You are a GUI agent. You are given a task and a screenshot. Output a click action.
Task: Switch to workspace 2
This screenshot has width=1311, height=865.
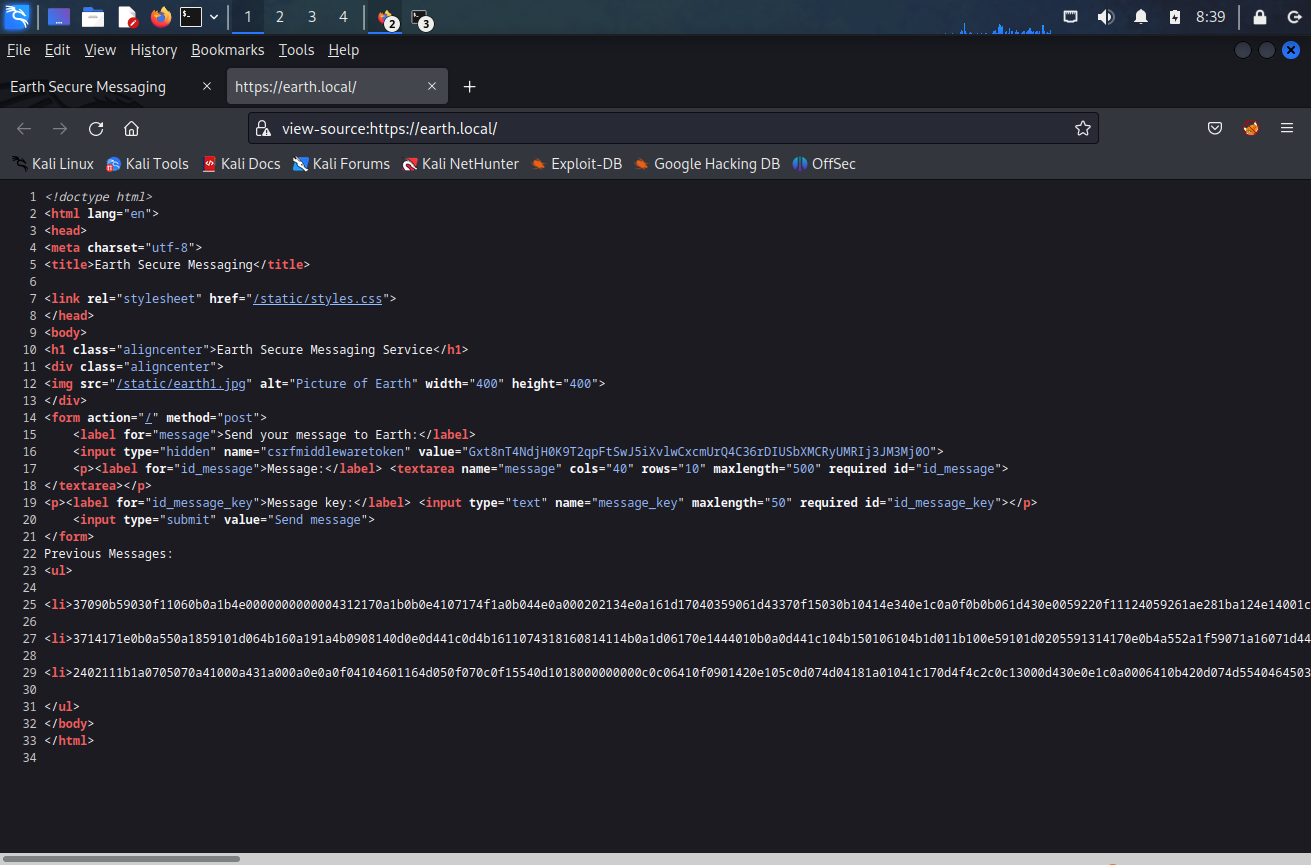[280, 17]
